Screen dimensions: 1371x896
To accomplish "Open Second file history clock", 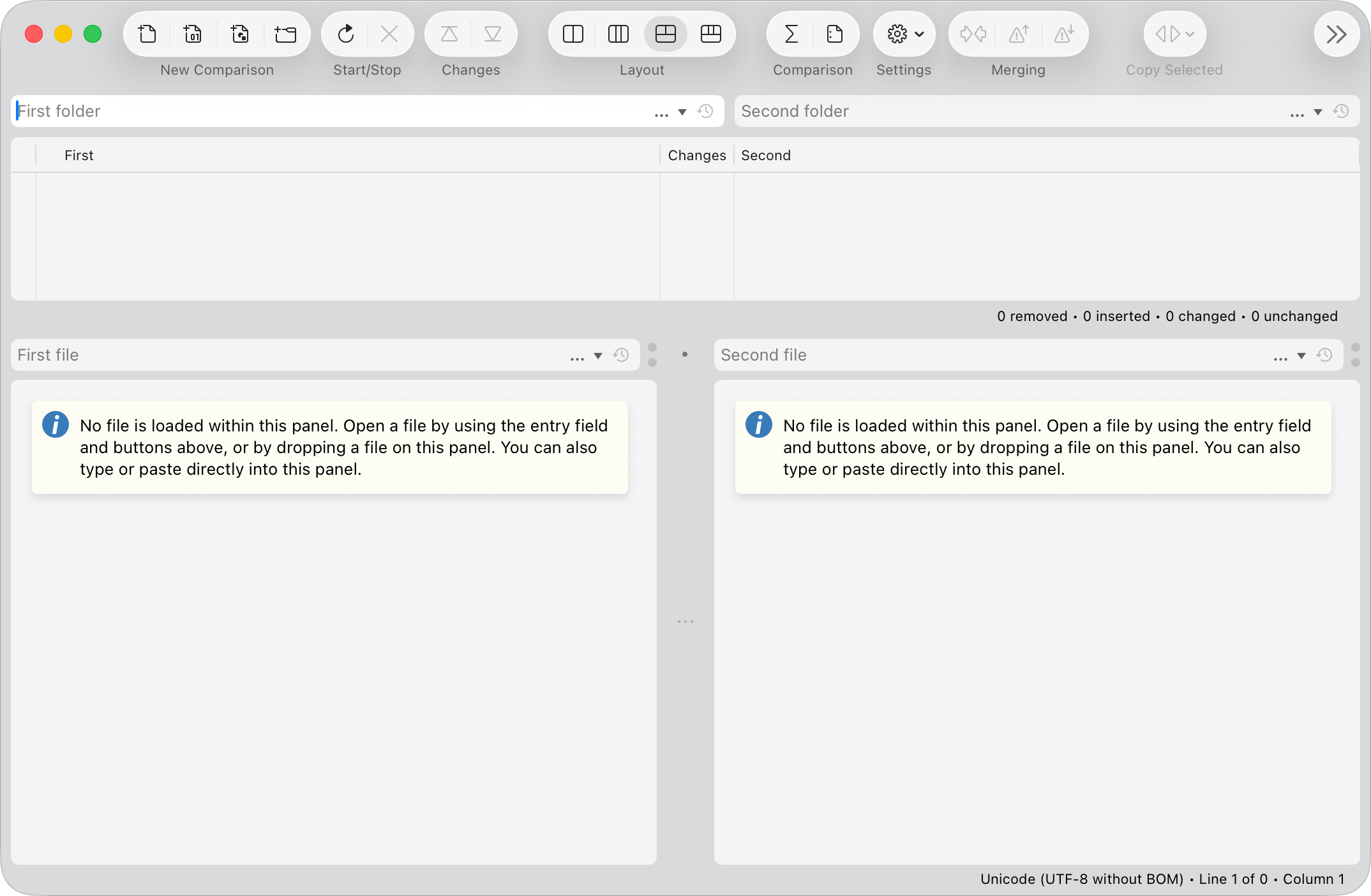I will (x=1324, y=355).
